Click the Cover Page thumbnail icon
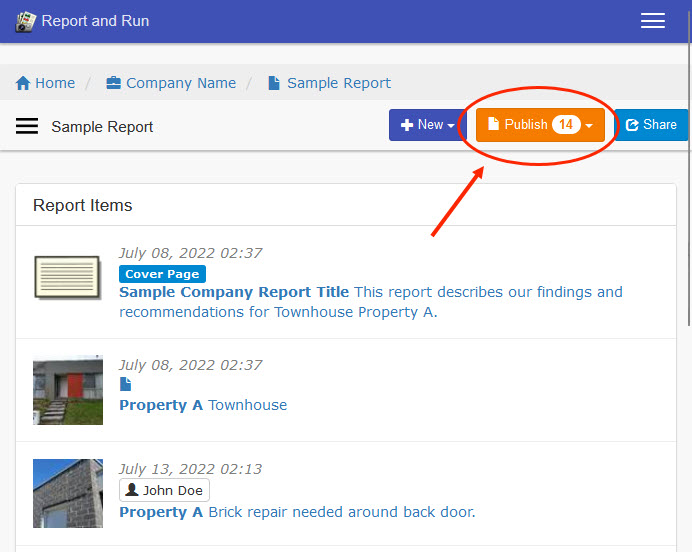 [x=67, y=277]
